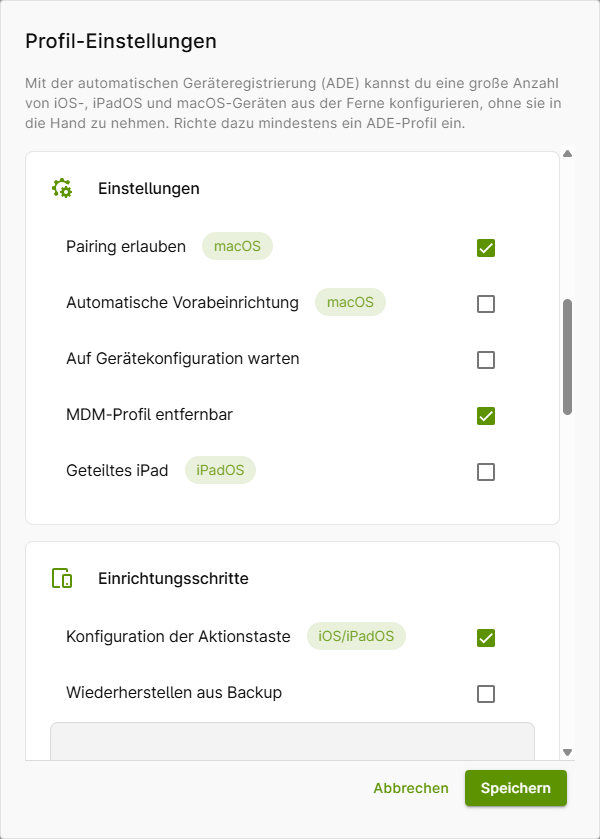Click the green gear icon beside Einstellungen
Screen dimensions: 600x839
(60, 188)
